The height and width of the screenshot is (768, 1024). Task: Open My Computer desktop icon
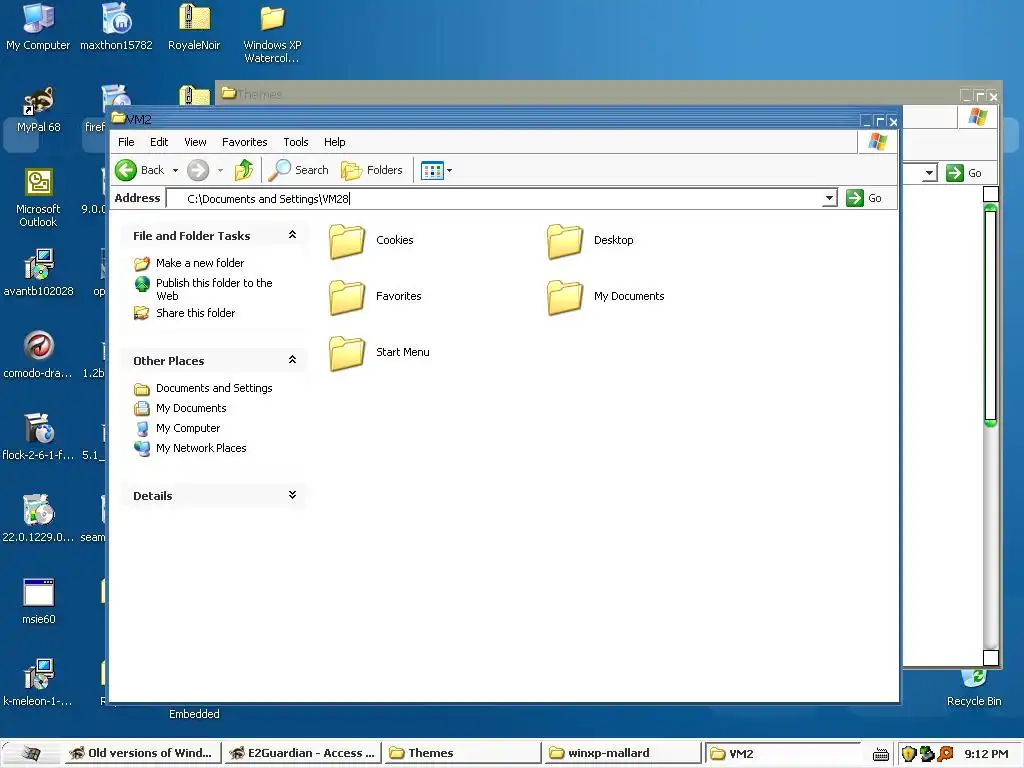pyautogui.click(x=38, y=27)
